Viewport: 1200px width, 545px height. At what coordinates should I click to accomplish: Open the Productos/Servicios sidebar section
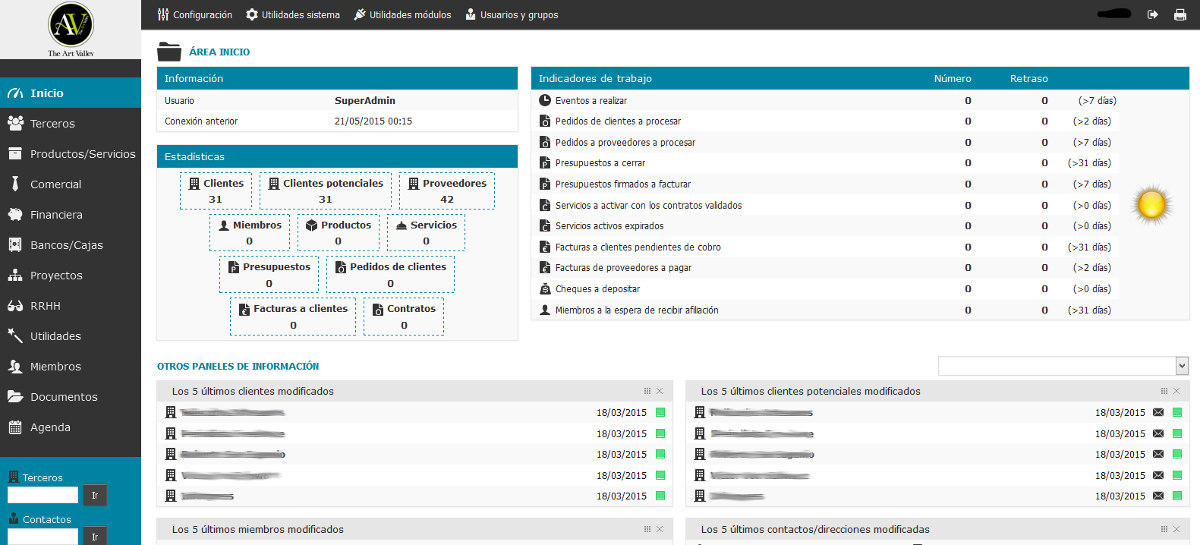click(70, 154)
